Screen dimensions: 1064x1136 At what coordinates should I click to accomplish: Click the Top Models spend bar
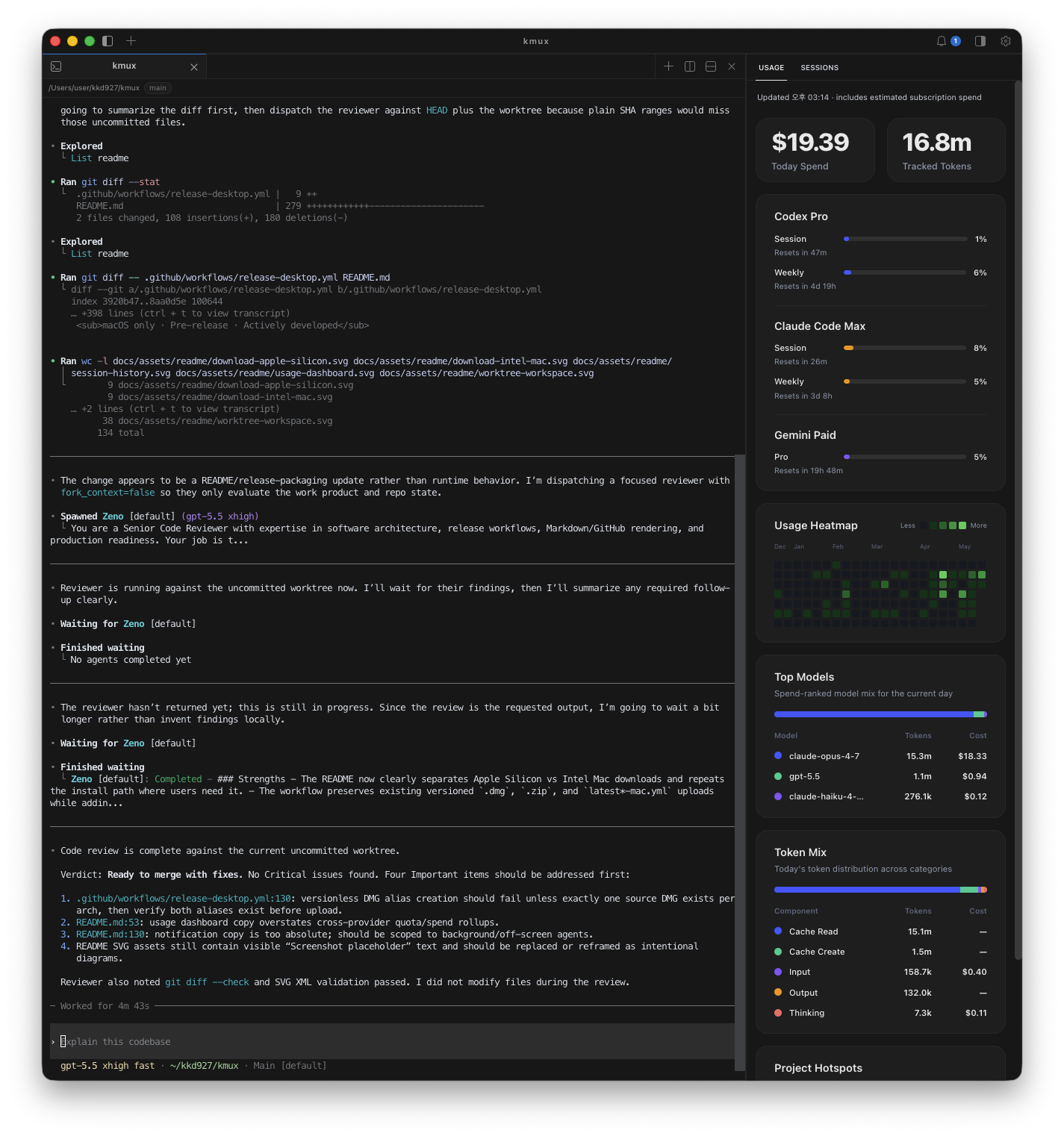point(880,714)
